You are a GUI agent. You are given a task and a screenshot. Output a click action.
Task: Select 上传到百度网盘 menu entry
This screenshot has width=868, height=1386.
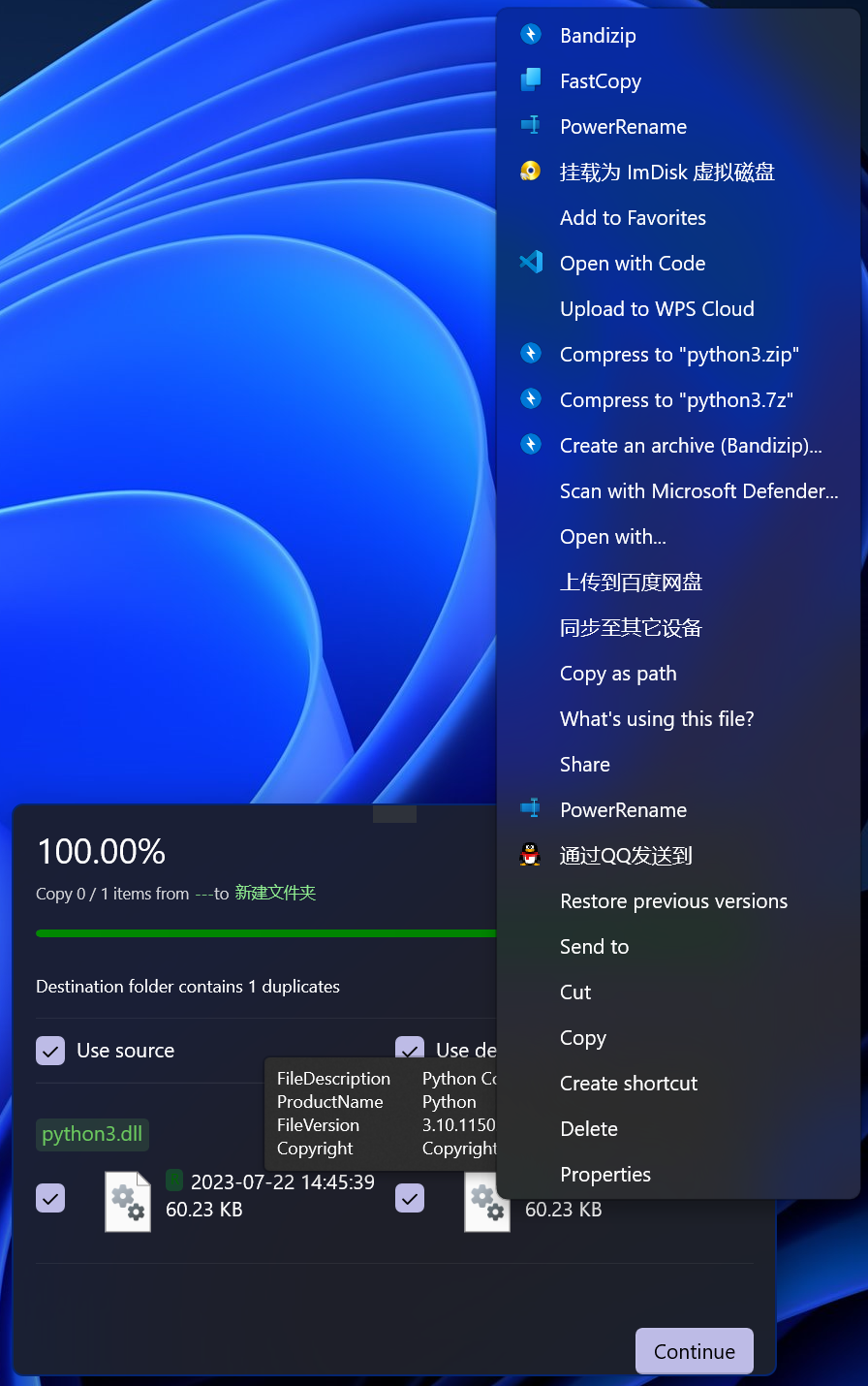678,582
